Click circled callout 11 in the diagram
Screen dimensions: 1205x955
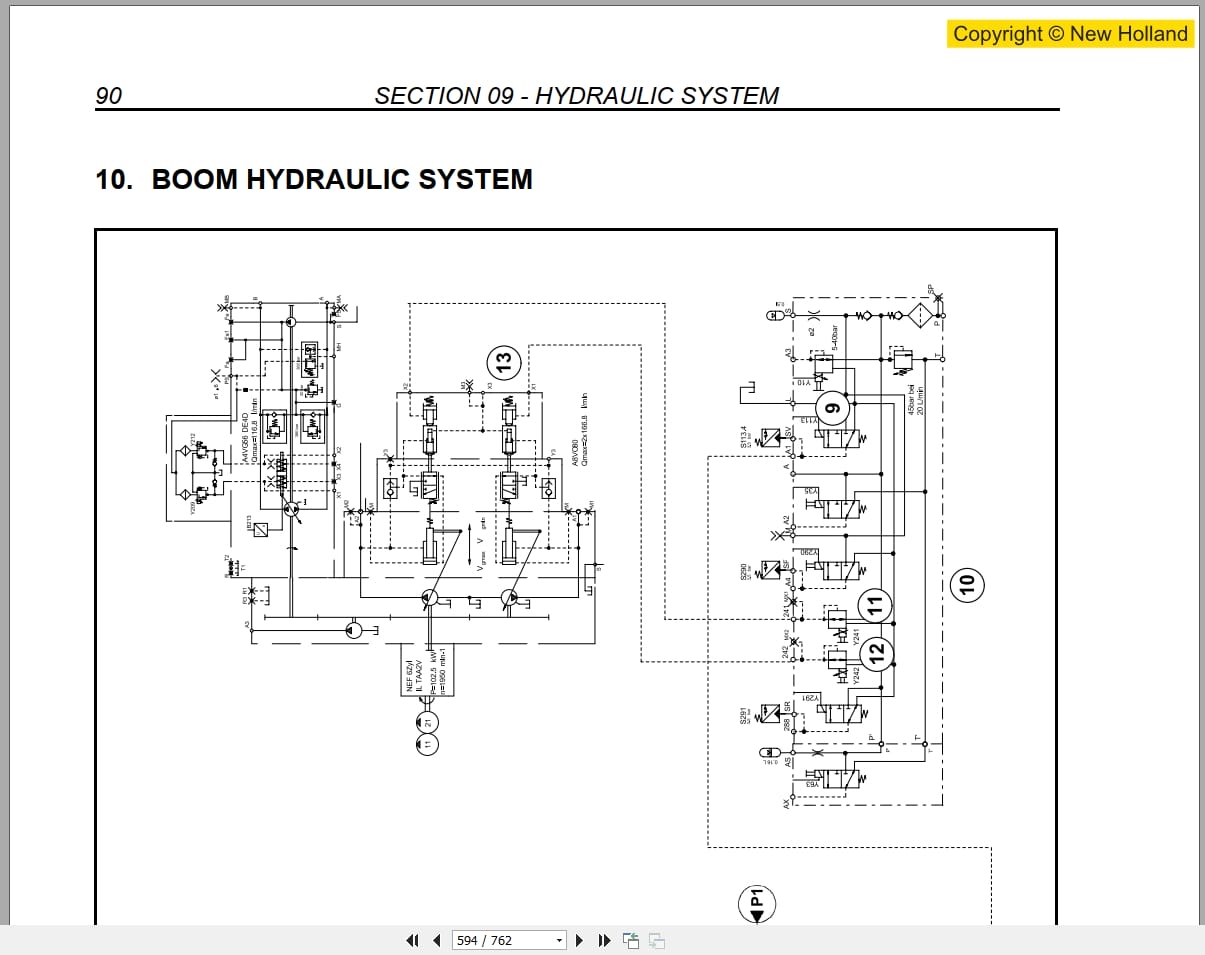[875, 603]
